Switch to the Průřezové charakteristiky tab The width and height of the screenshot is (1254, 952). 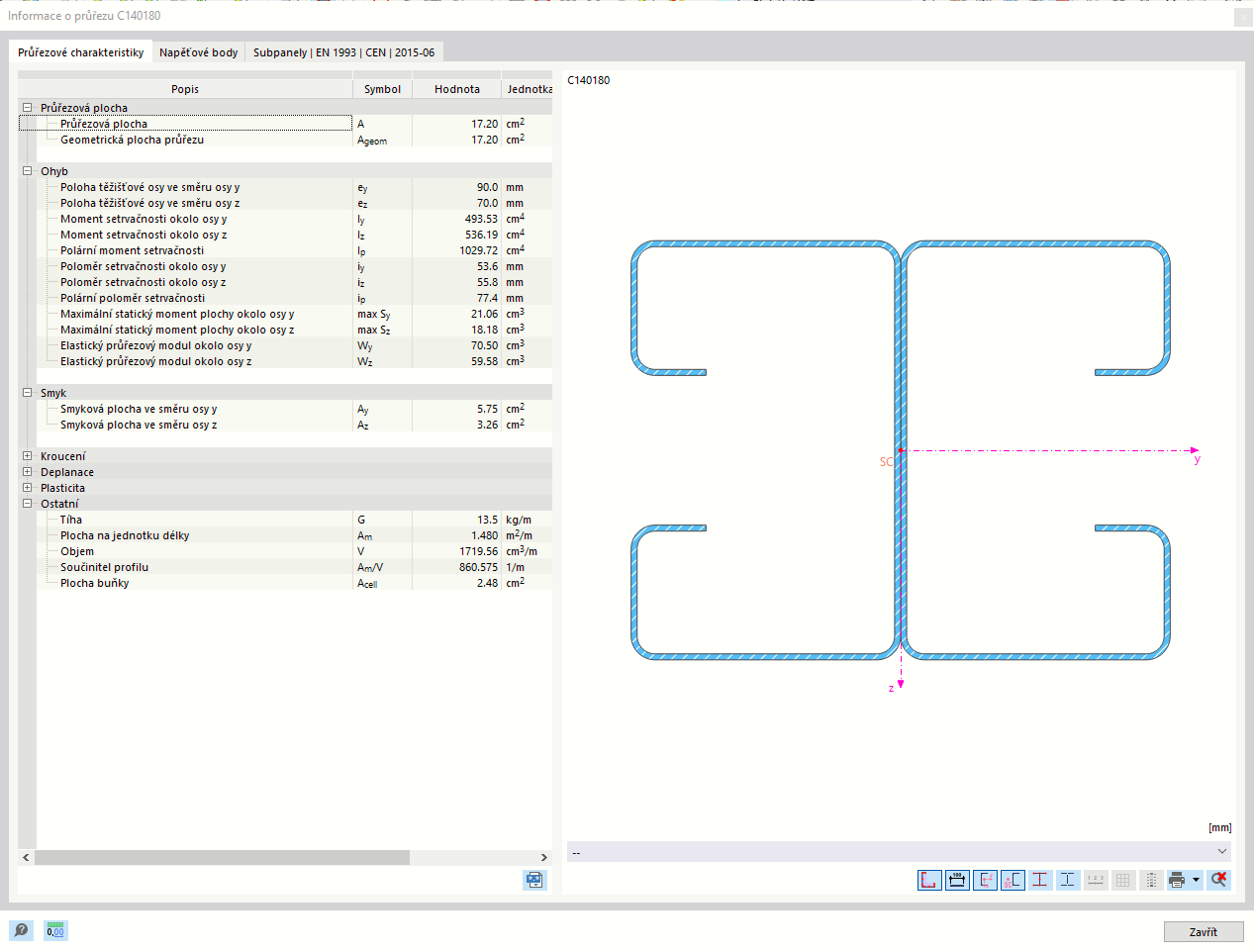click(81, 52)
